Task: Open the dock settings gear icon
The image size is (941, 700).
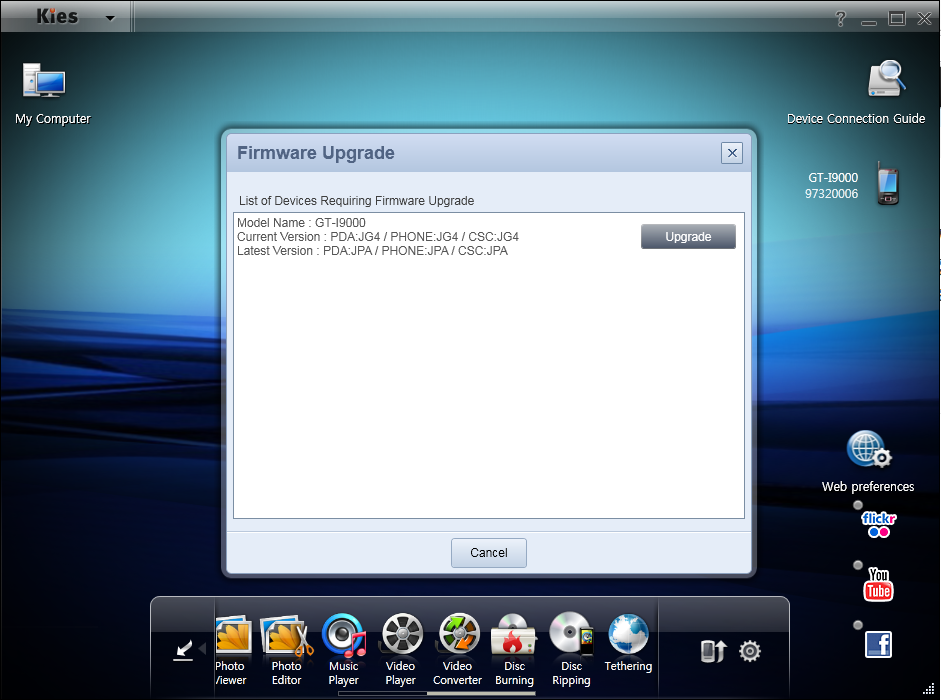Action: 750,651
